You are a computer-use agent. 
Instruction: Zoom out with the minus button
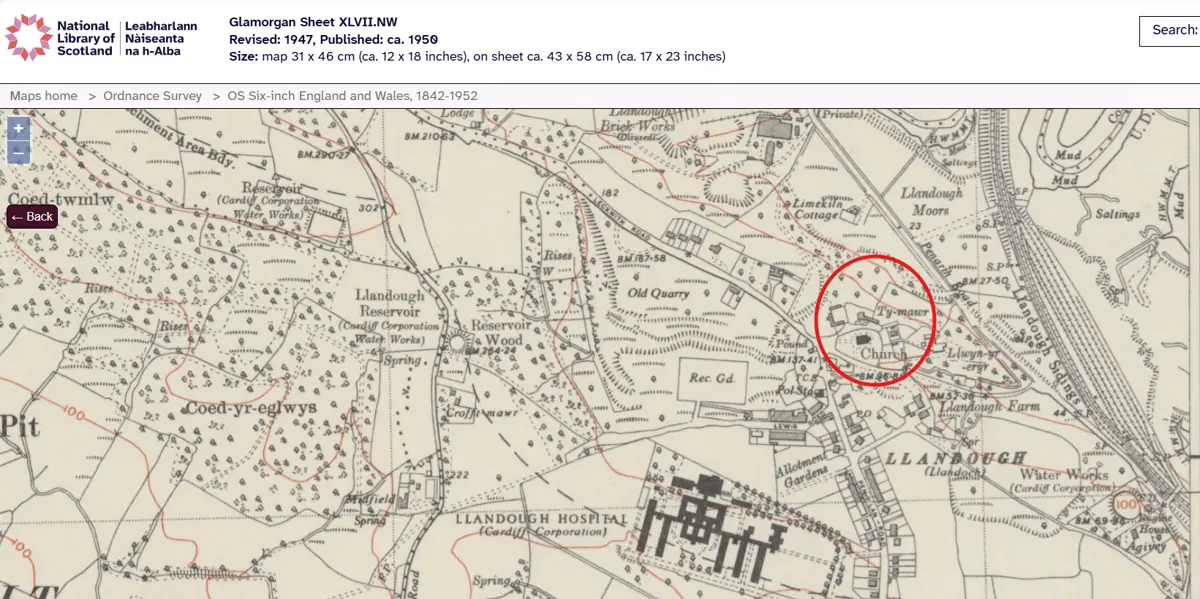click(x=19, y=152)
